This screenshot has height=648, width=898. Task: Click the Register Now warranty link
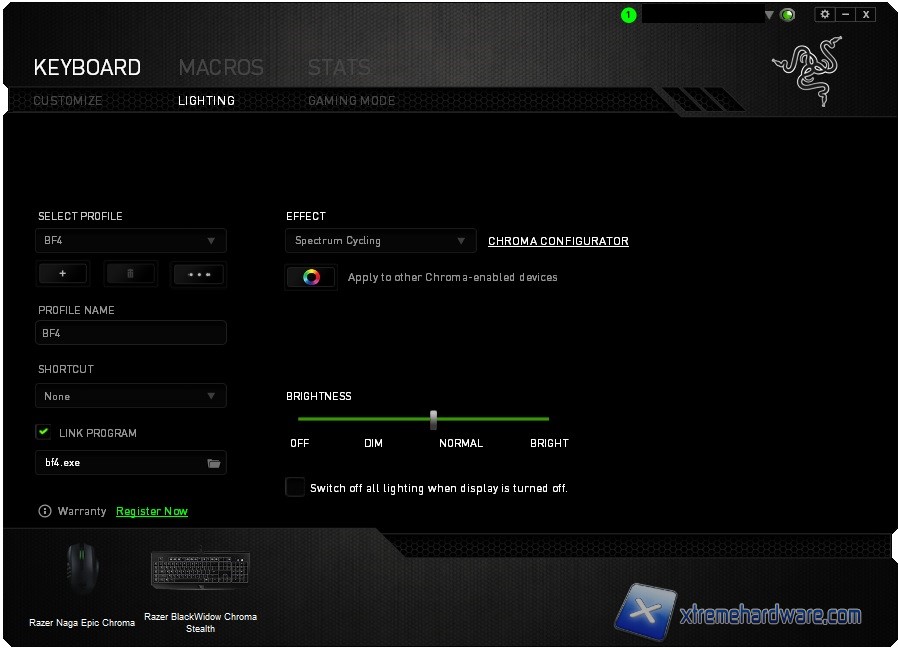pyautogui.click(x=152, y=511)
